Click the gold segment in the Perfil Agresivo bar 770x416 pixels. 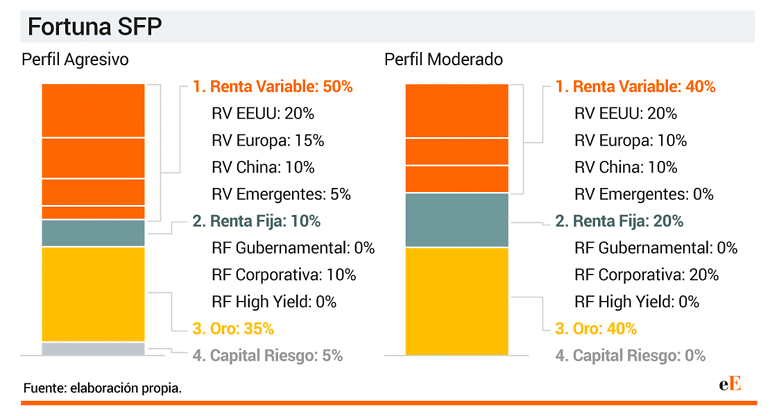pos(93,294)
